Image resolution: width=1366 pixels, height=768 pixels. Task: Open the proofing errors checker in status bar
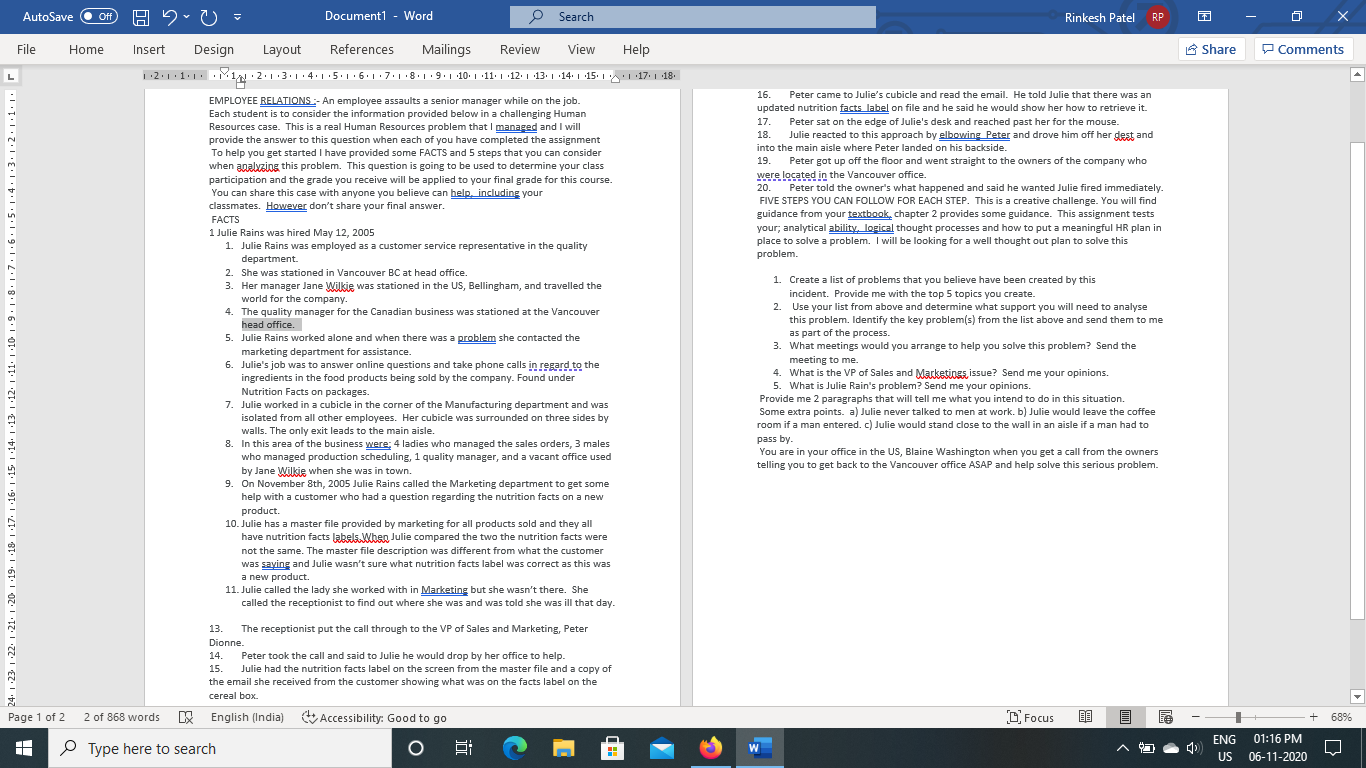183,717
